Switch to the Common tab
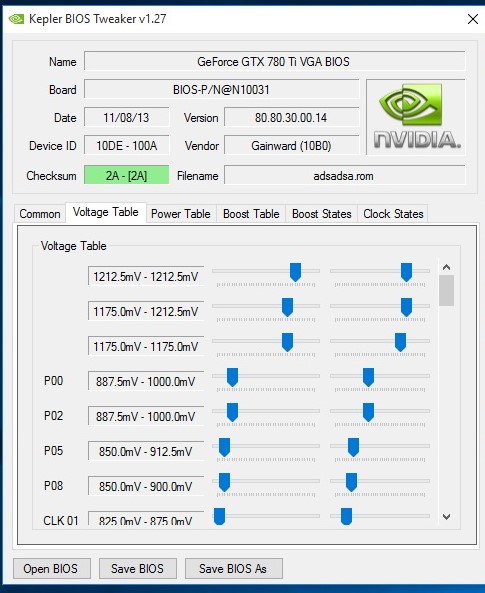 [x=40, y=214]
